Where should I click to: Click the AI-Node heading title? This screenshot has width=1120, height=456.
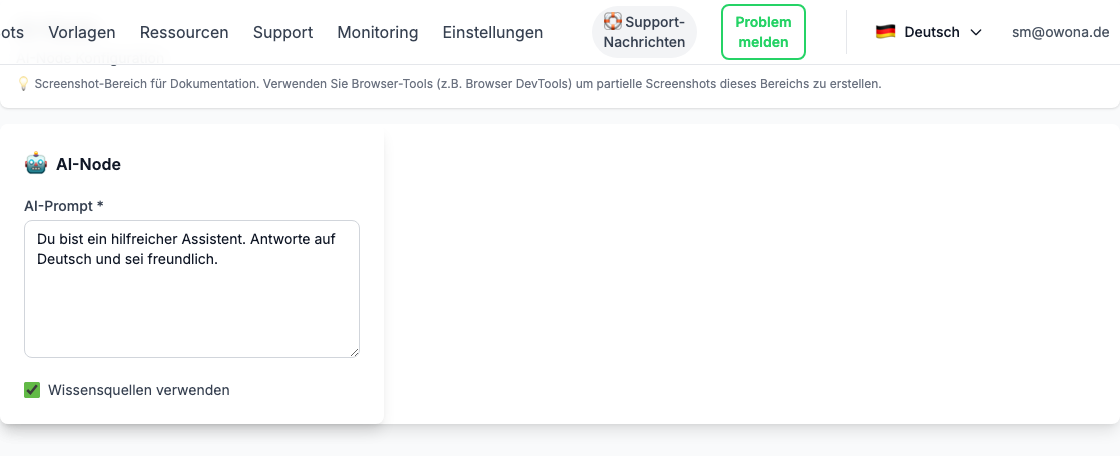(x=88, y=164)
